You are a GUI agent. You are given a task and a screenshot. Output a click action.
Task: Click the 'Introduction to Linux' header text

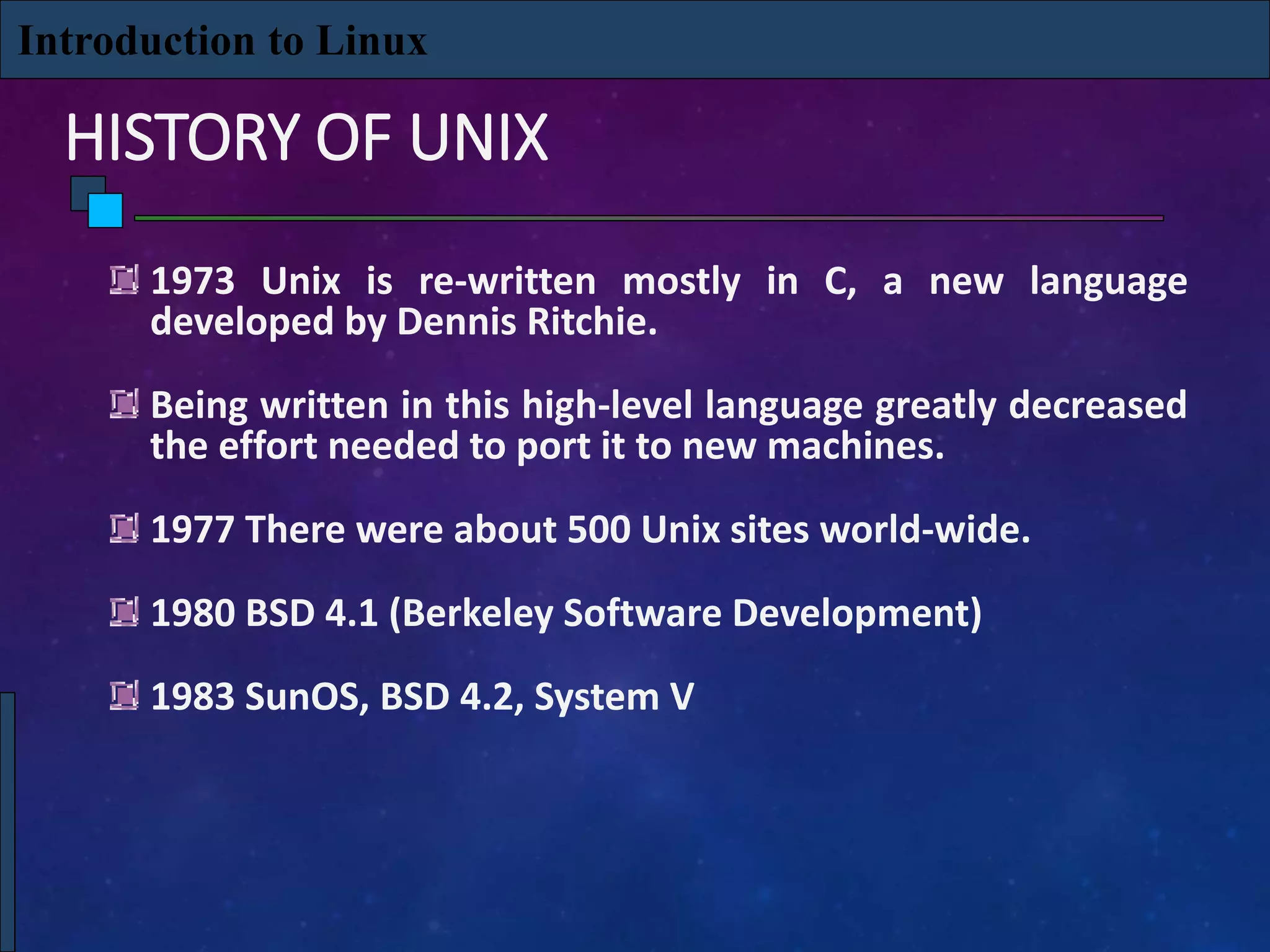click(223, 41)
